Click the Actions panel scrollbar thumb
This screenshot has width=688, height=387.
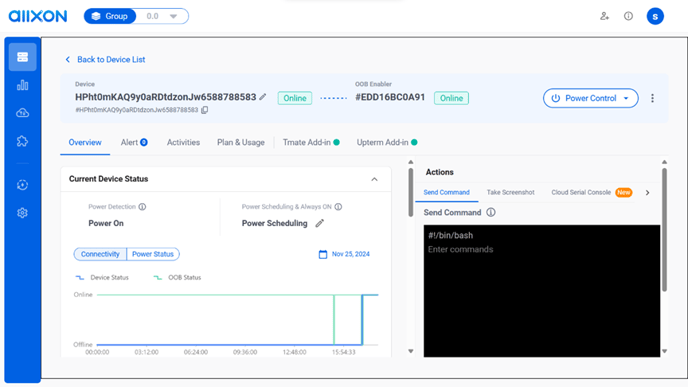click(x=664, y=229)
